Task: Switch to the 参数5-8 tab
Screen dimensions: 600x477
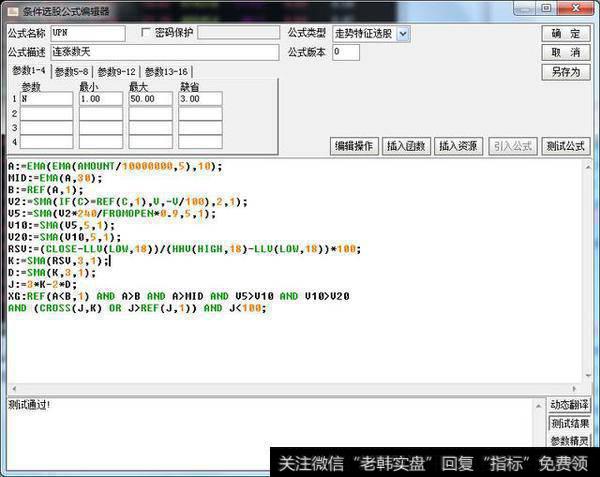Action: click(x=74, y=71)
